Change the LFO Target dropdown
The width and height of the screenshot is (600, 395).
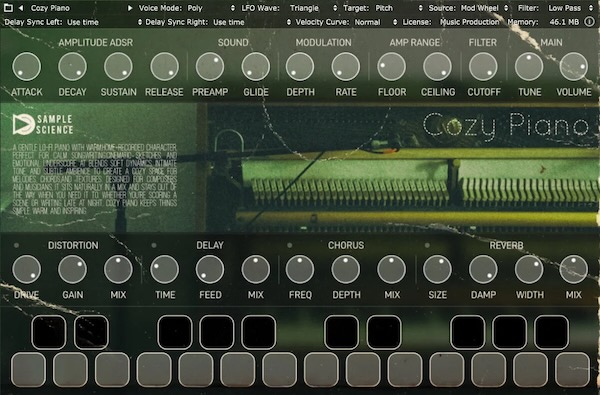tap(399, 8)
